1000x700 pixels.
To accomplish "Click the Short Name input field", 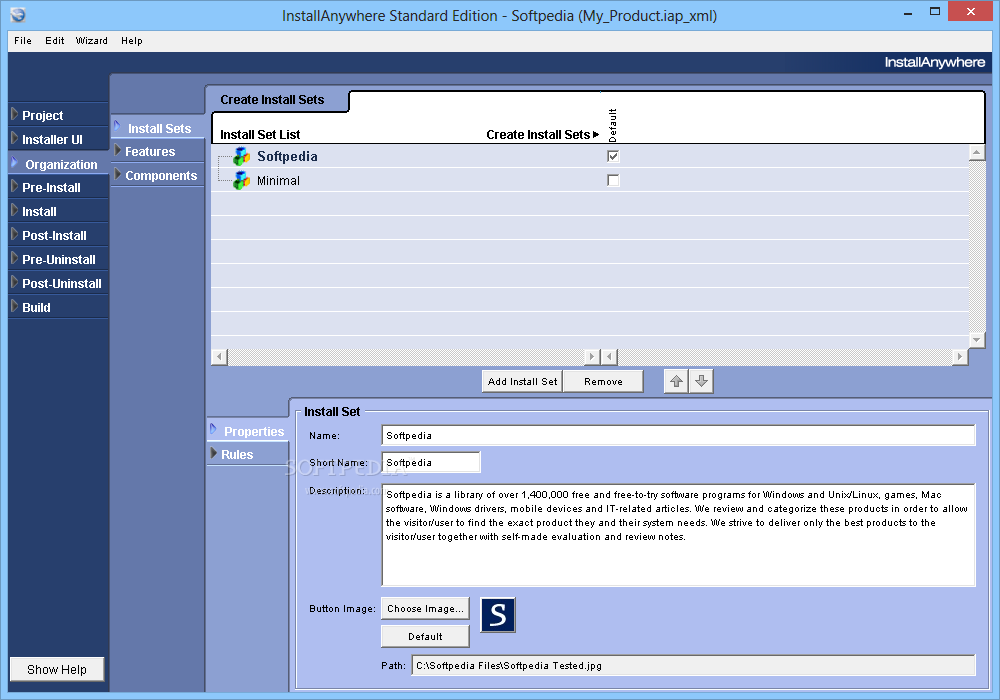I will (x=431, y=462).
